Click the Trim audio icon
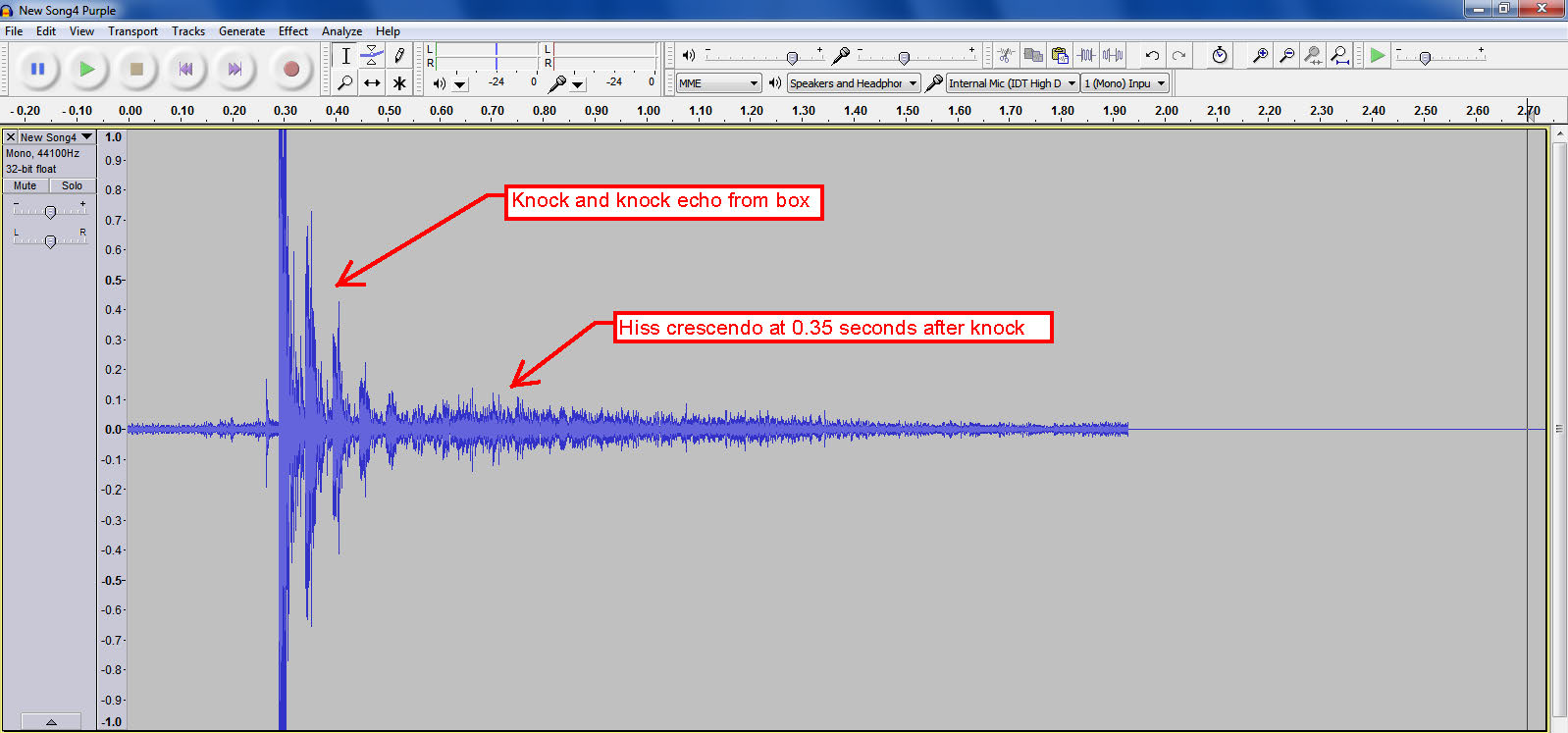This screenshot has height=733, width=1568. [x=1085, y=56]
